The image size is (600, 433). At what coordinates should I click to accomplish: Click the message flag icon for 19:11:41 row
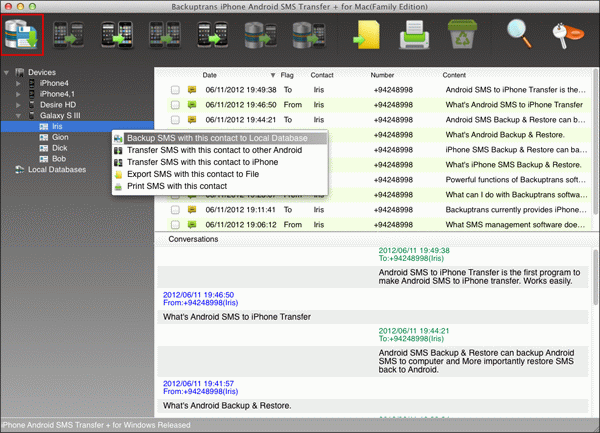pos(192,210)
